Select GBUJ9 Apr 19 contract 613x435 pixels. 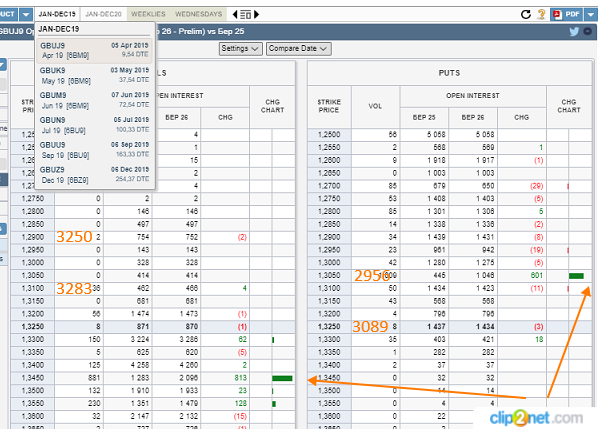point(95,50)
